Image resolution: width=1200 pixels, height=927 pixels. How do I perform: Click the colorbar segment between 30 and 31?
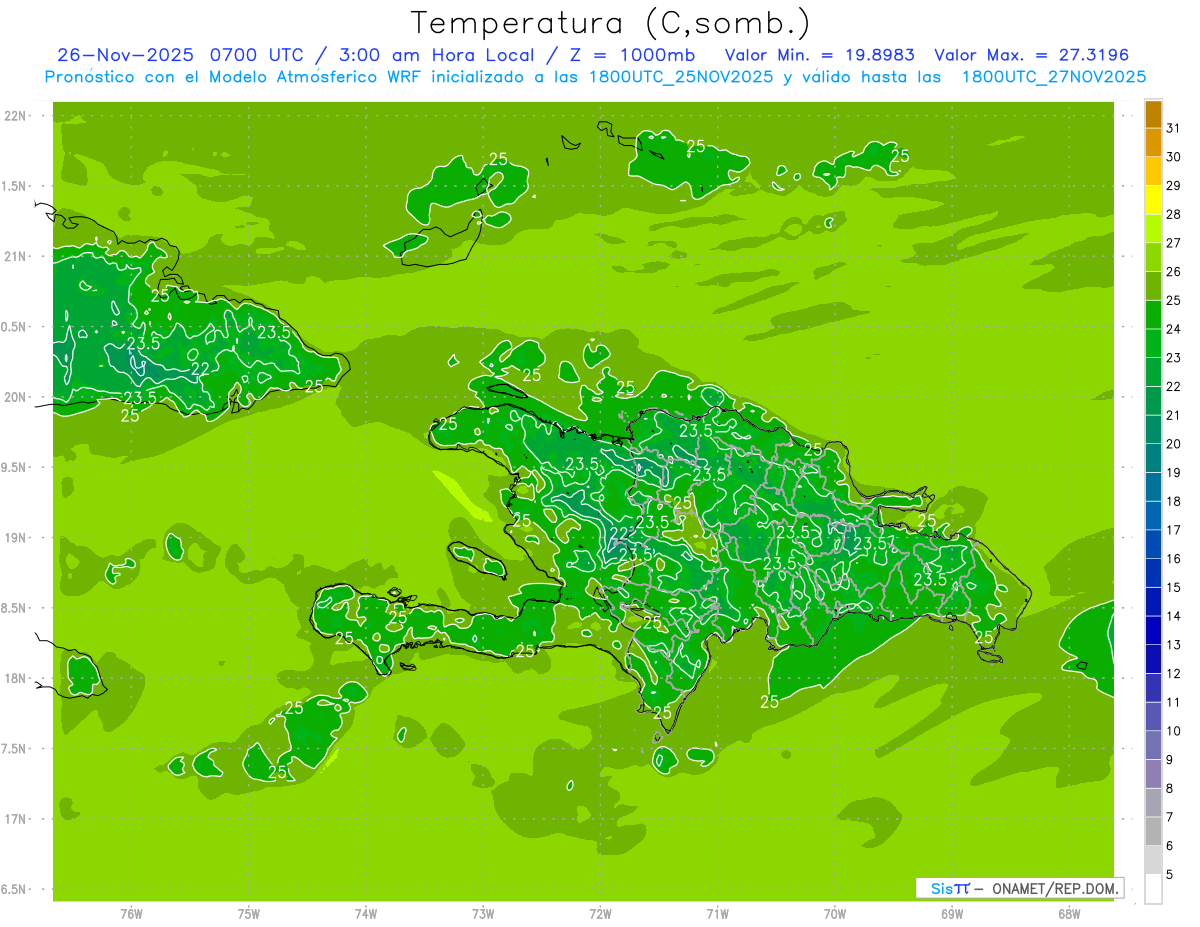(1153, 143)
